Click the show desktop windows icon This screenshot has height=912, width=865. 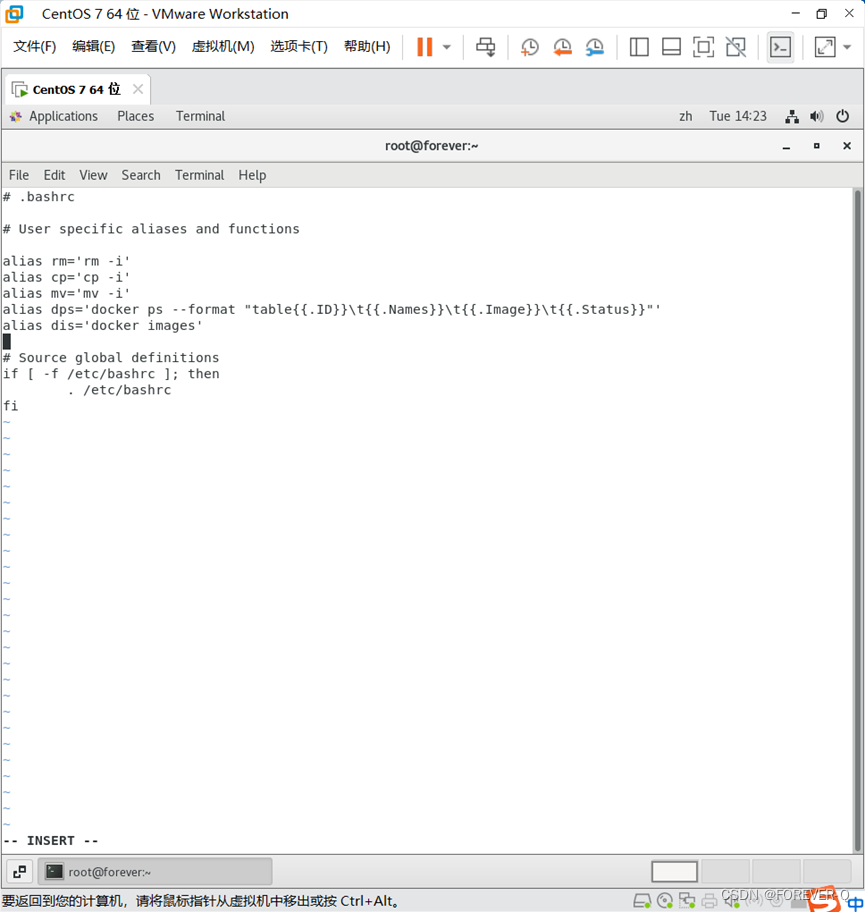coord(20,871)
